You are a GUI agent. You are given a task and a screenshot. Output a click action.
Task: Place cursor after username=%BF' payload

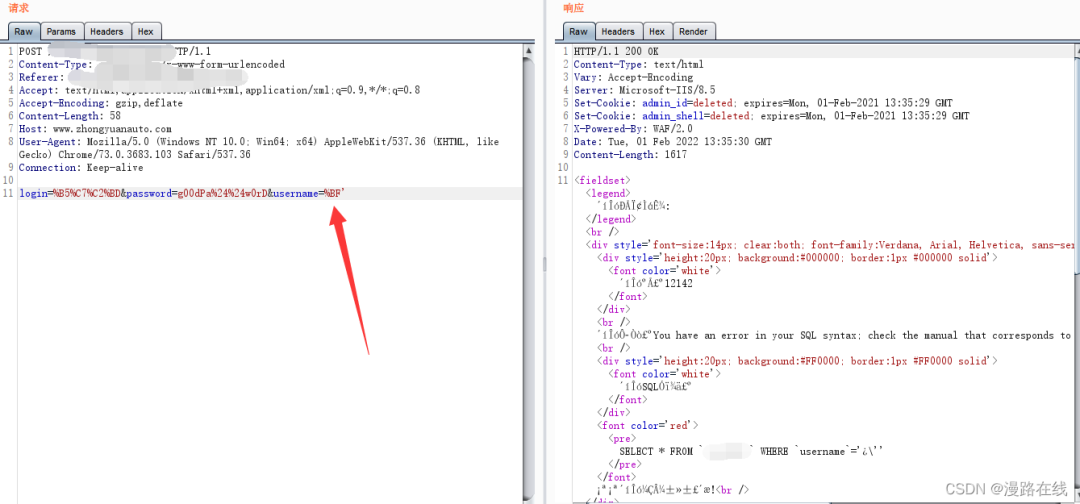pyautogui.click(x=345, y=194)
